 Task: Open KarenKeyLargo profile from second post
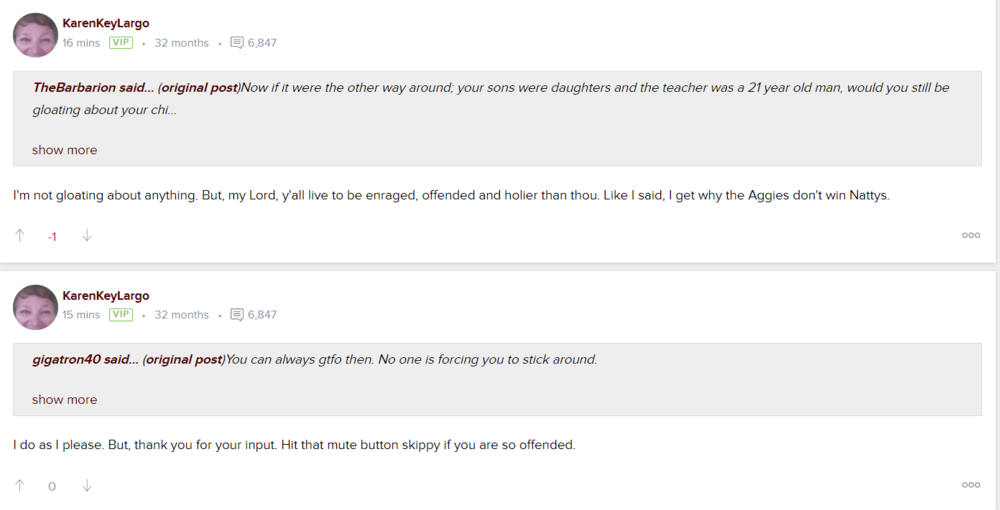click(105, 296)
